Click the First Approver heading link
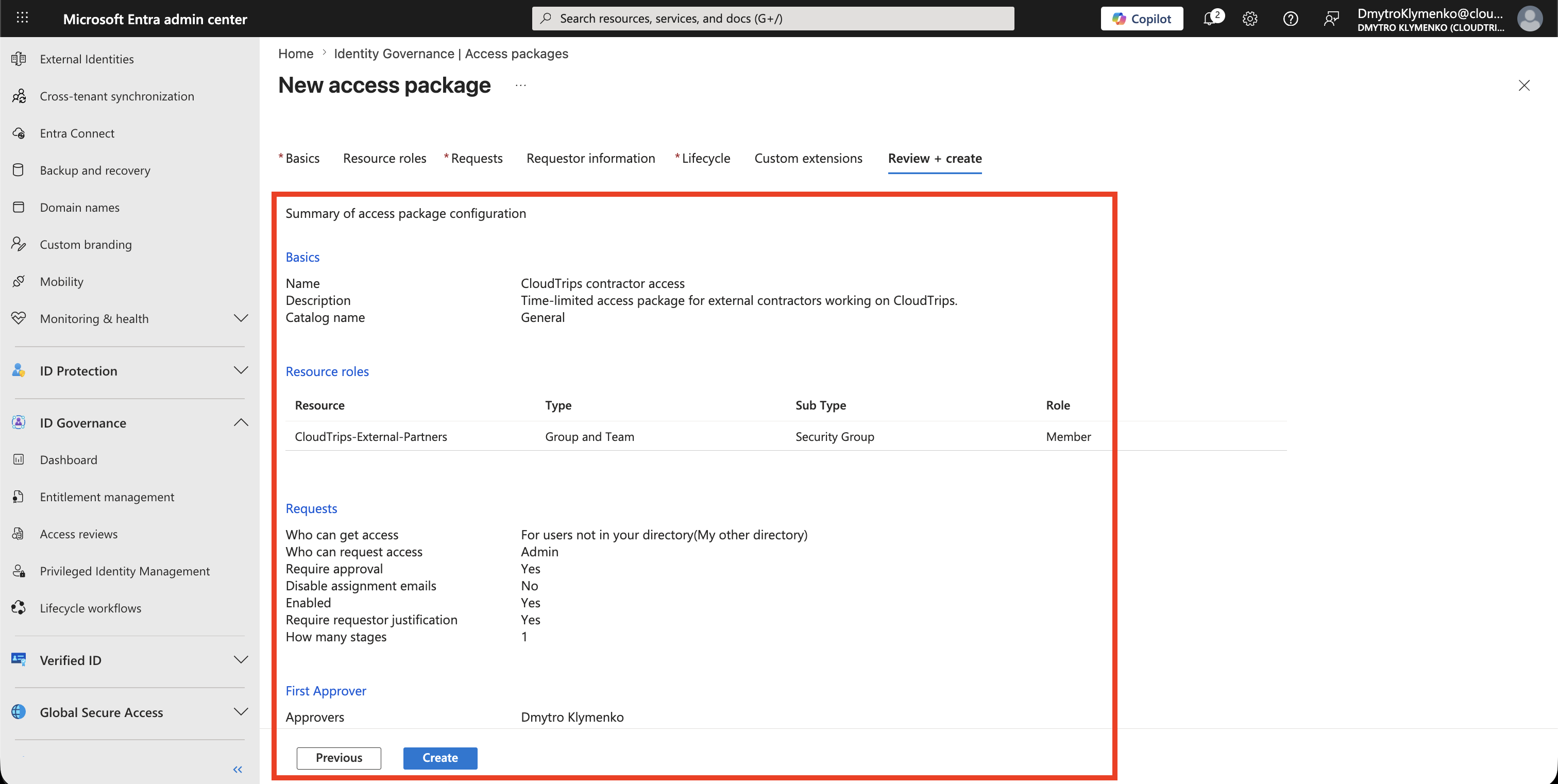This screenshot has width=1558, height=784. click(x=326, y=691)
